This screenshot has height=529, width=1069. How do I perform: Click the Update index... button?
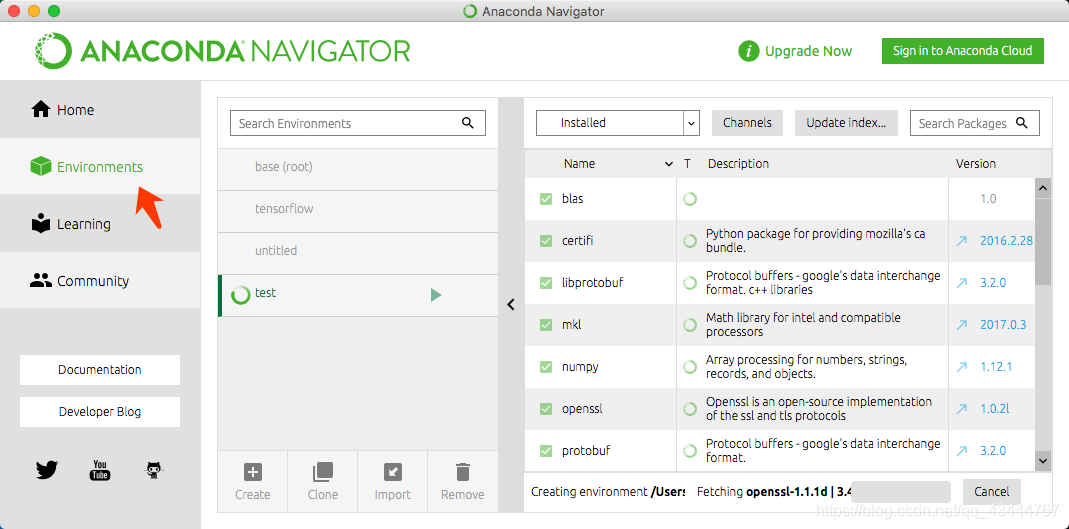click(846, 123)
